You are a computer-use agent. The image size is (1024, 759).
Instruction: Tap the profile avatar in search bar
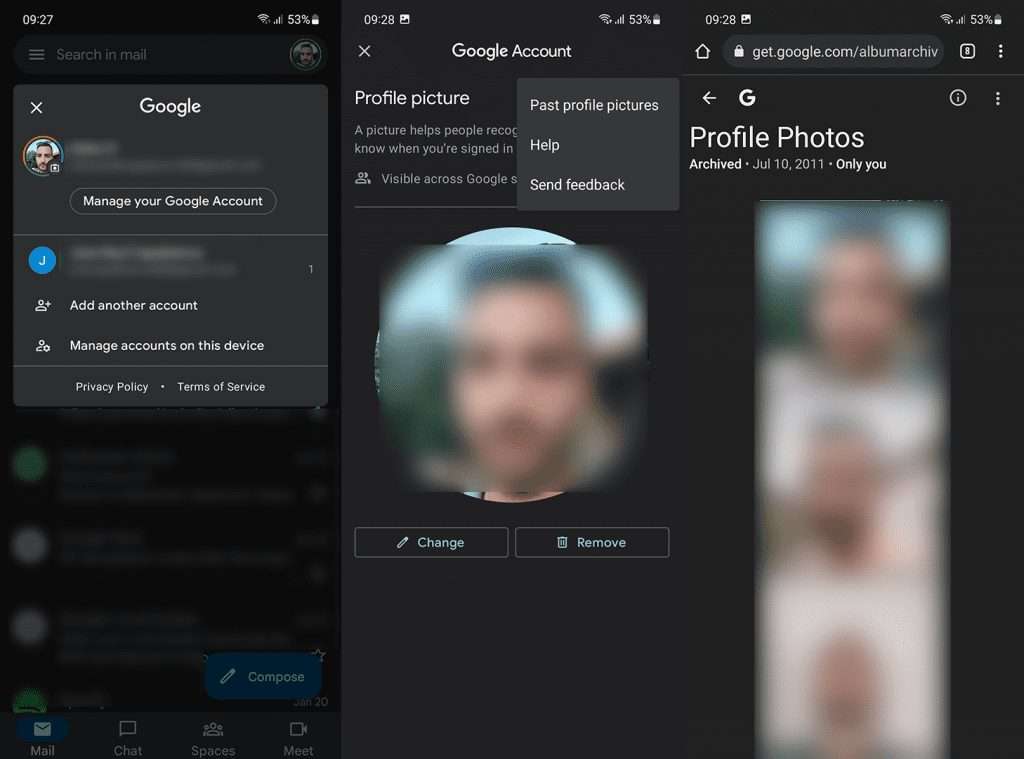click(306, 54)
